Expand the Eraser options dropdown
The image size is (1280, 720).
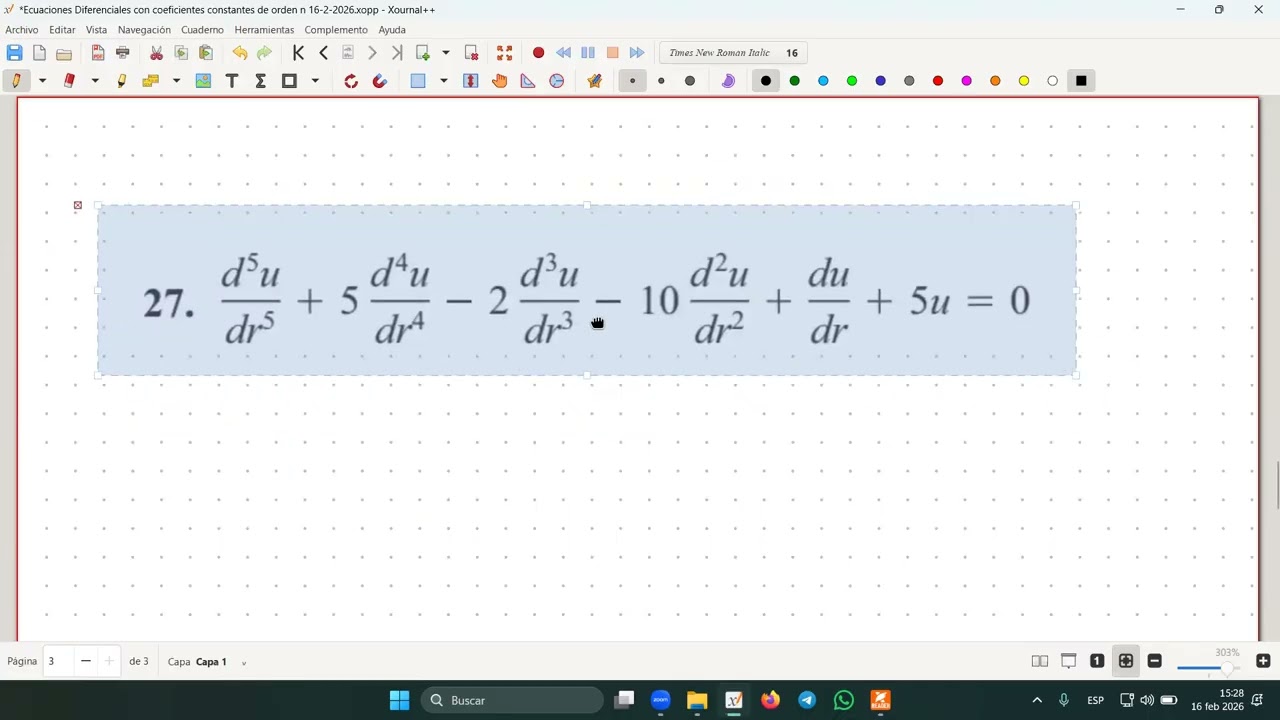95,81
